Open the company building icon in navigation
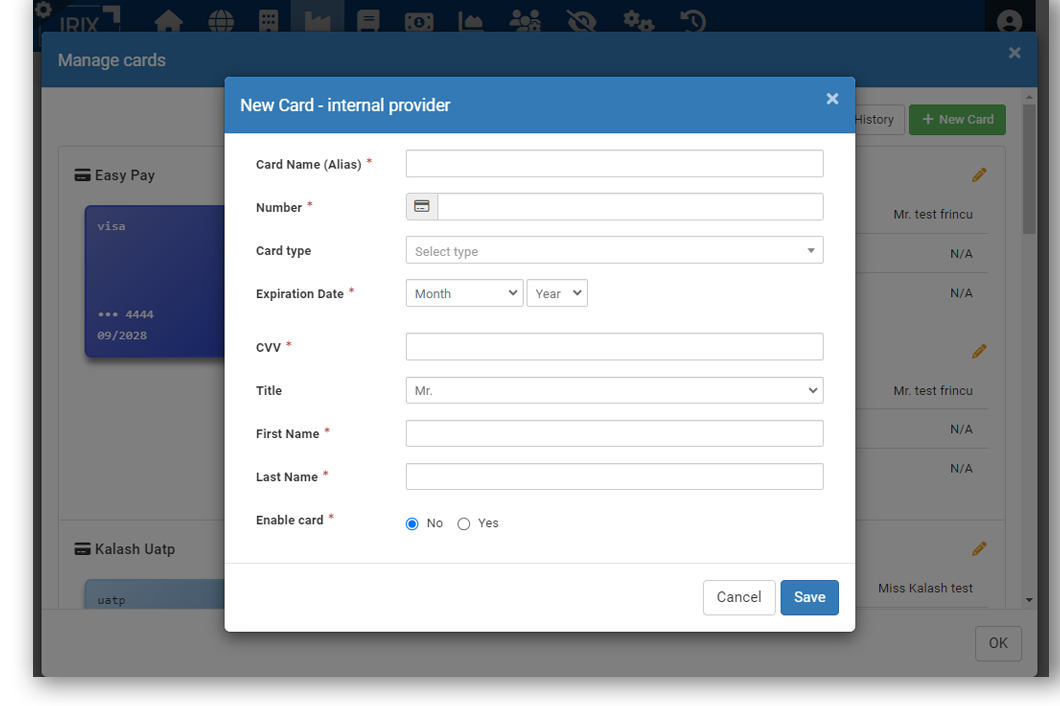1060x706 pixels. (268, 20)
